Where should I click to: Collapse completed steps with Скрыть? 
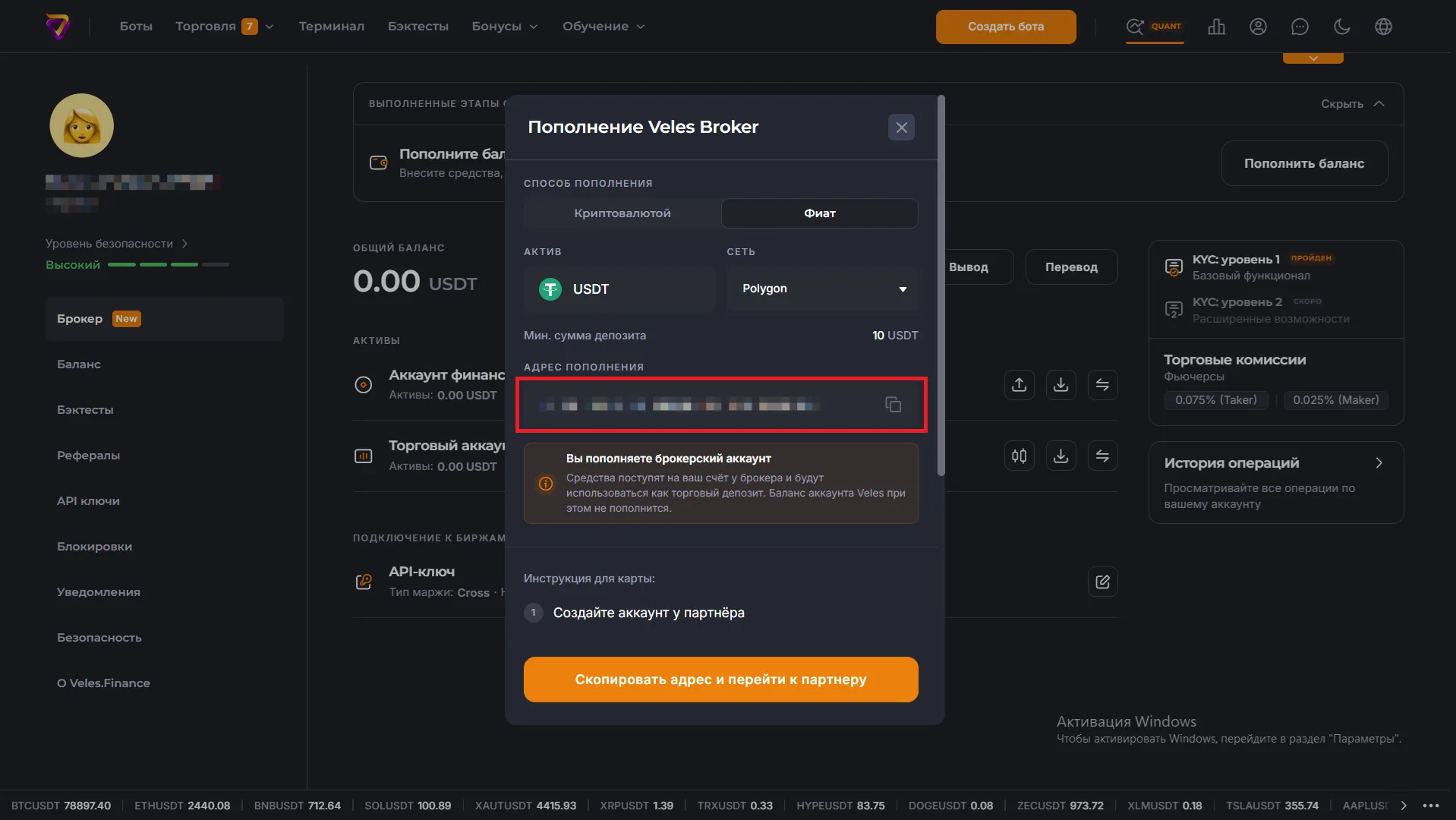click(1353, 104)
